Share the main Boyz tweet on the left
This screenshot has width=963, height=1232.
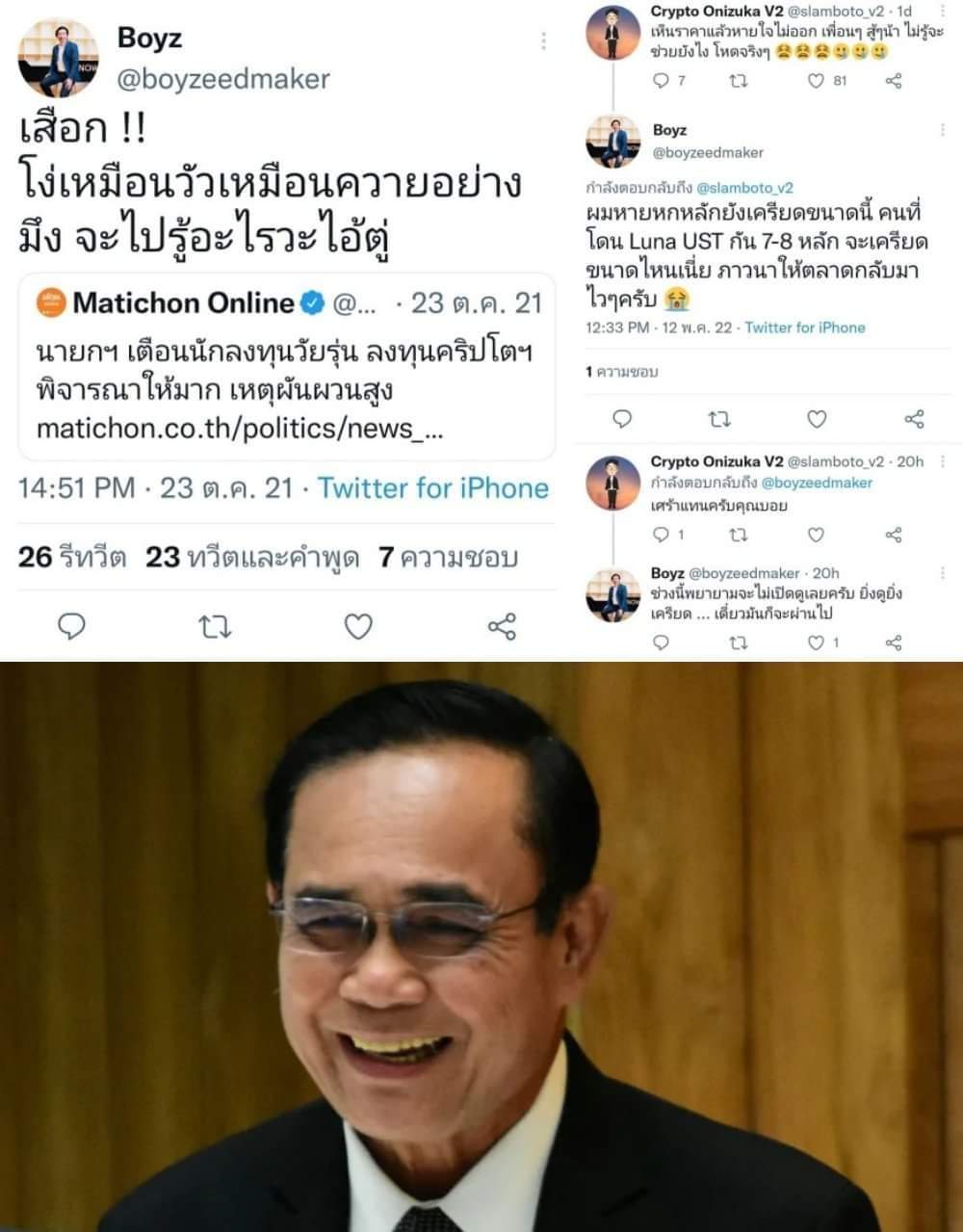pyautogui.click(x=502, y=627)
